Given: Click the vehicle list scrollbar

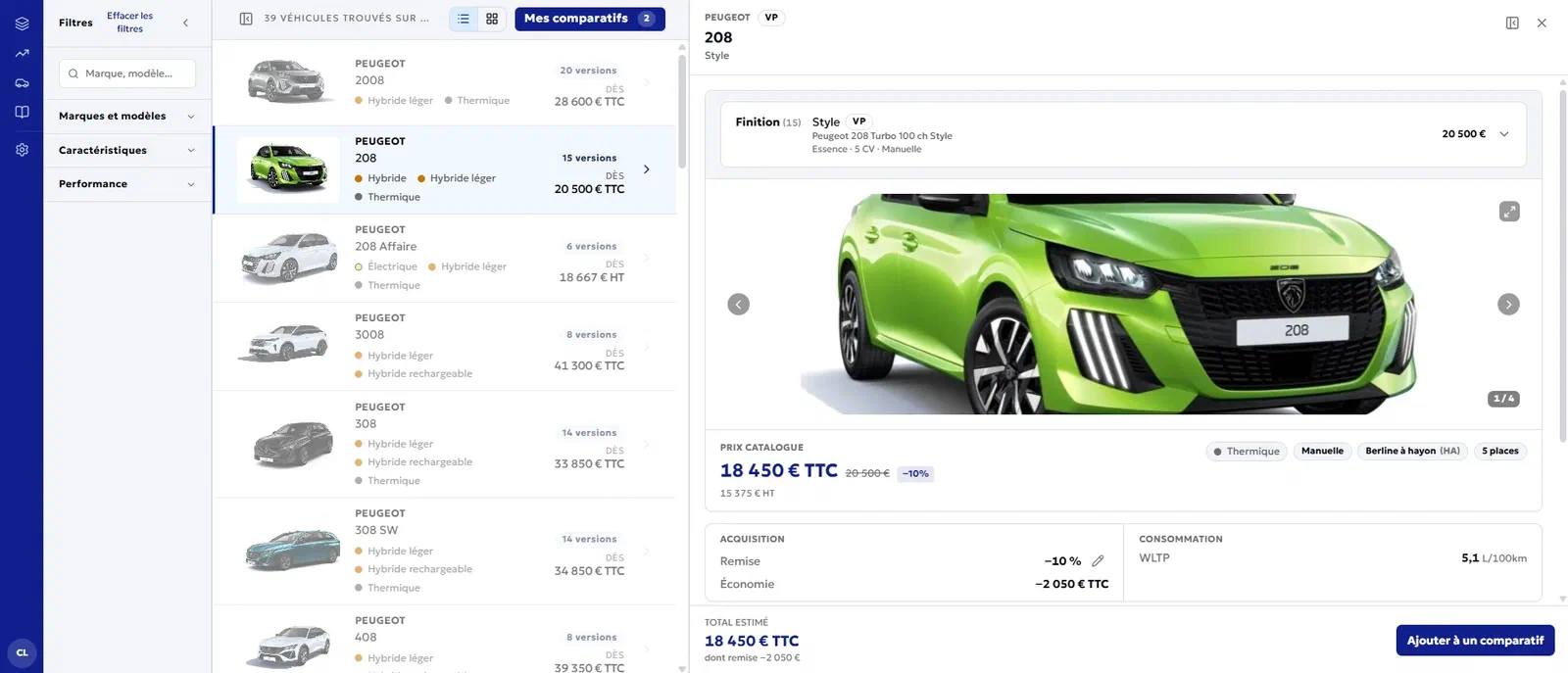Looking at the screenshot, I should tap(682, 111).
